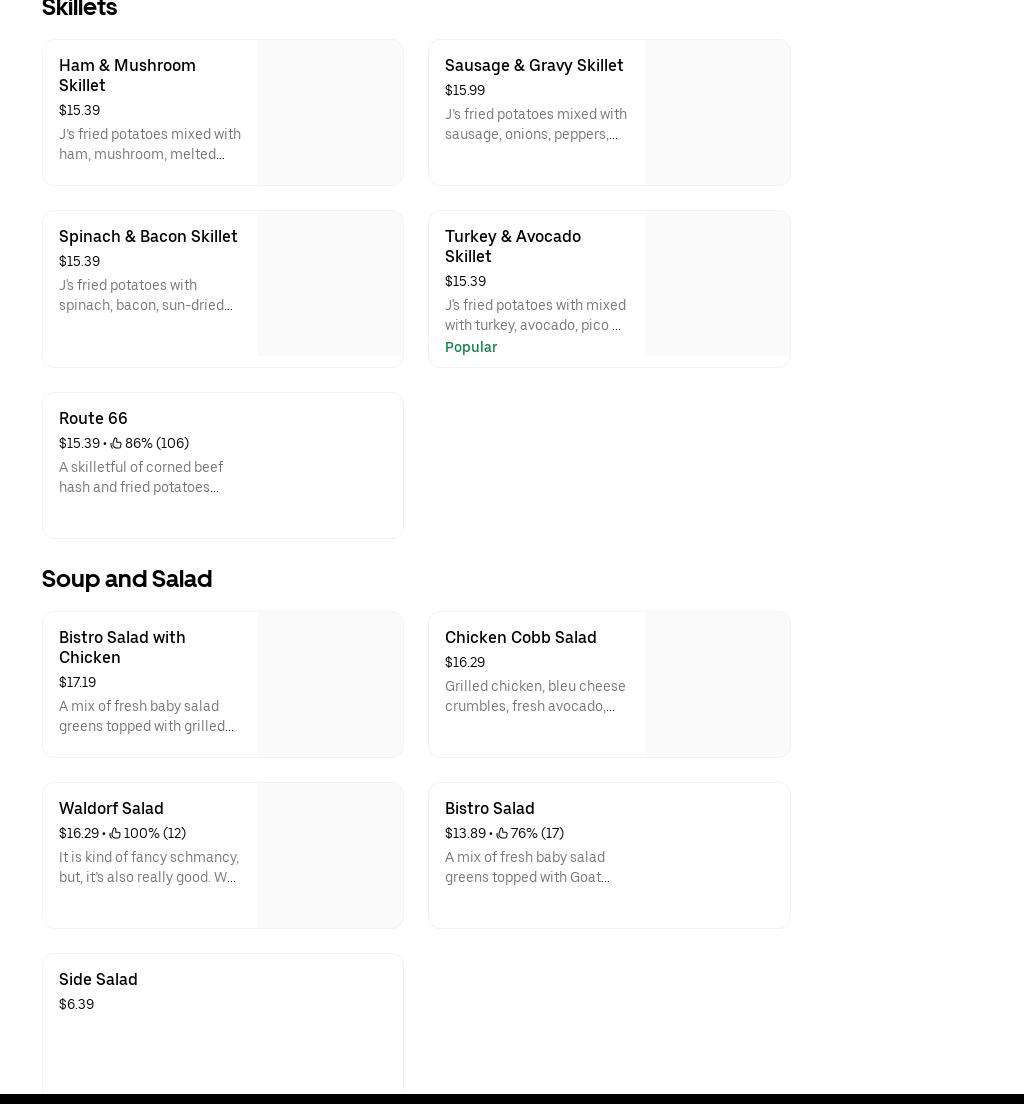Click the Waldorf Salad thumbs-up rating icon

(115, 833)
